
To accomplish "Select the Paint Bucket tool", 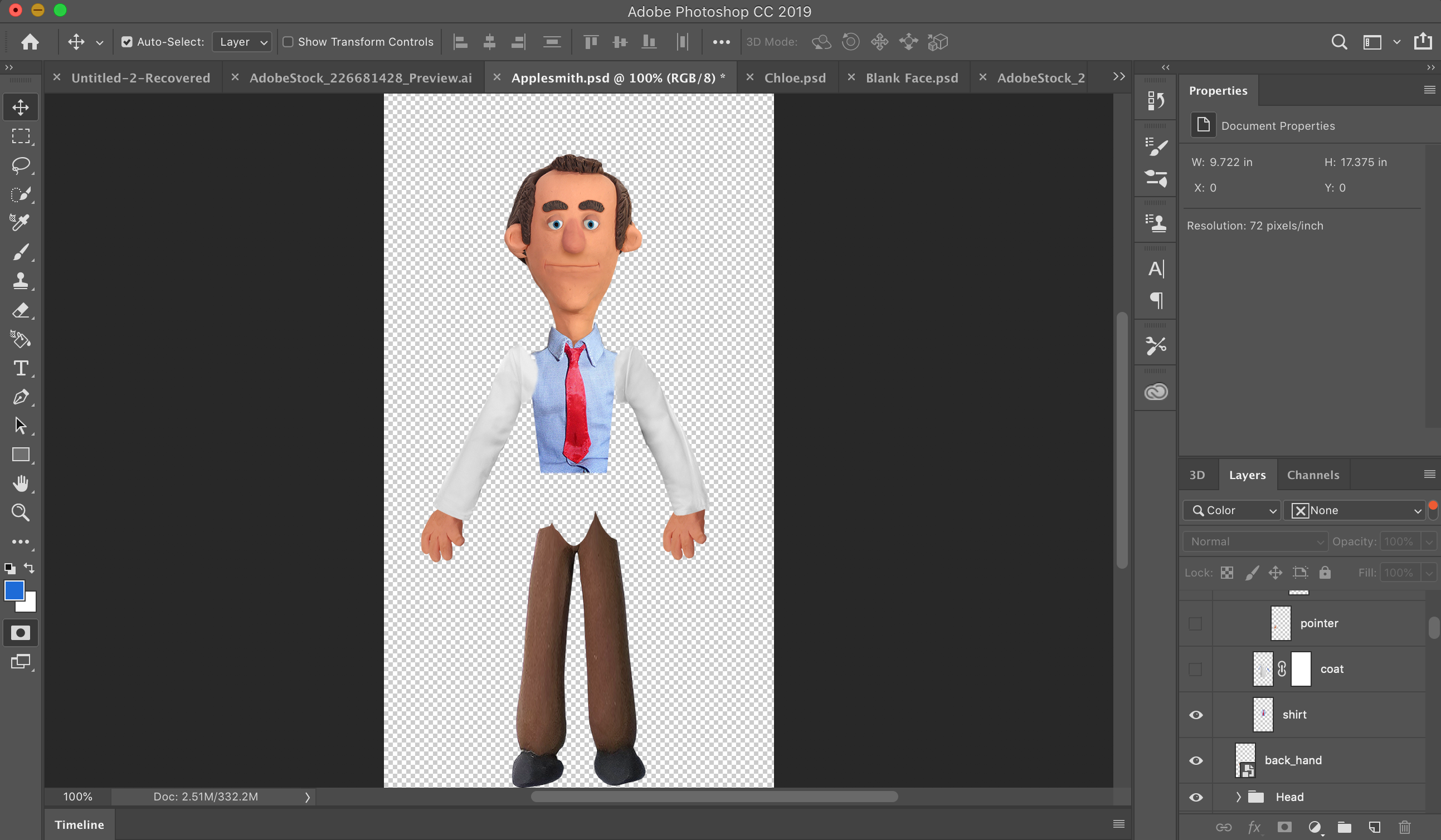I will click(x=21, y=339).
